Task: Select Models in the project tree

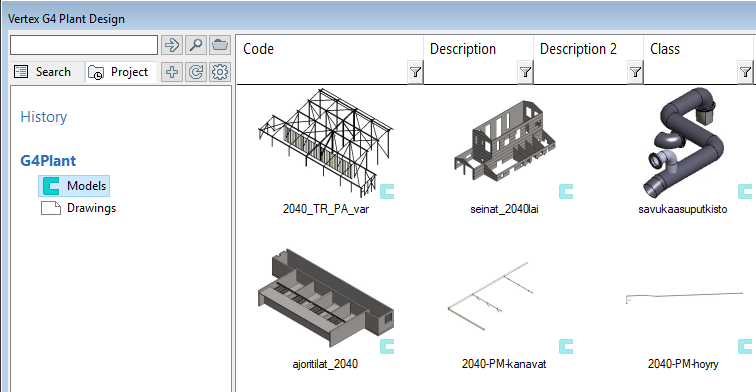Action: pyautogui.click(x=74, y=186)
